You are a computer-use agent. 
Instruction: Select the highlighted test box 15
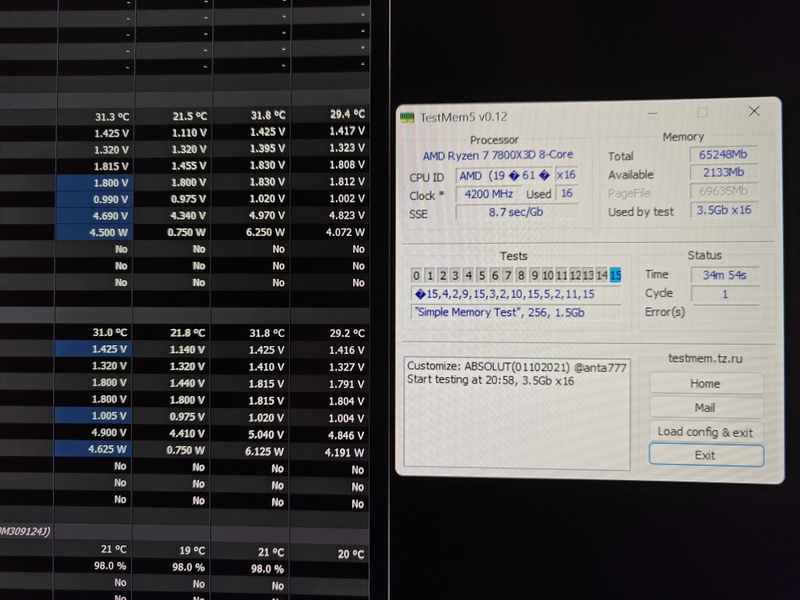click(615, 276)
